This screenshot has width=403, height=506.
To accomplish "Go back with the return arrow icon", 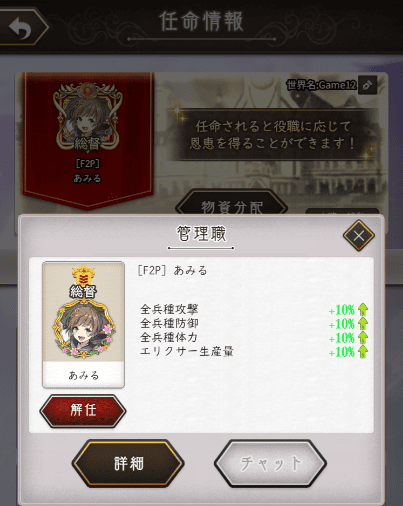I will coord(21,27).
